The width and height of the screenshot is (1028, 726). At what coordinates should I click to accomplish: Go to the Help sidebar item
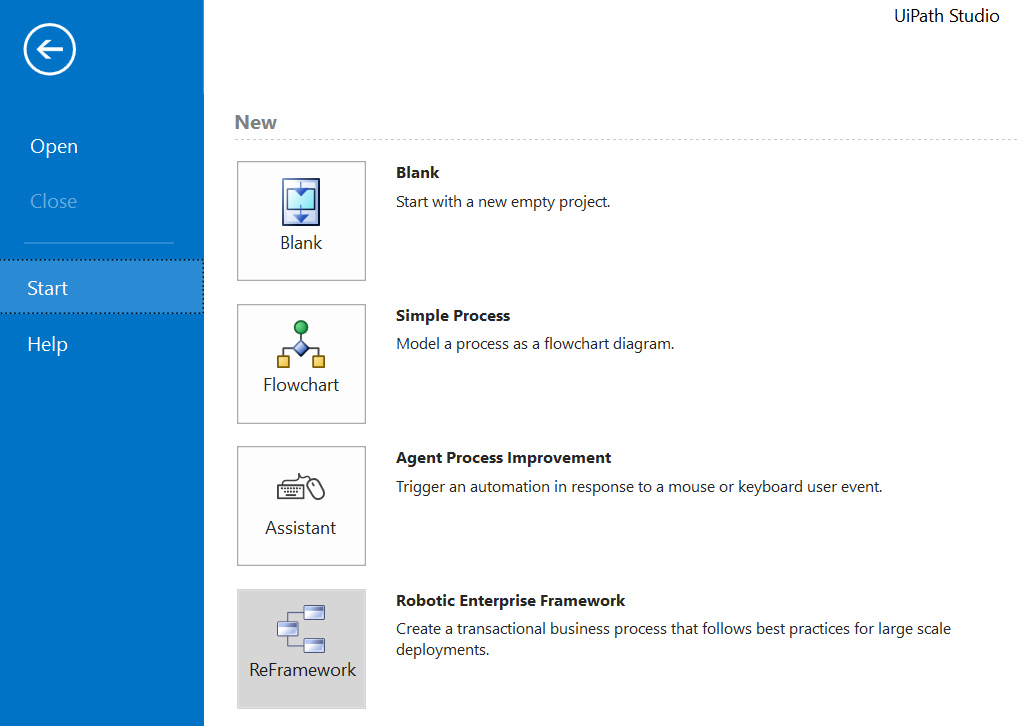click(x=48, y=344)
